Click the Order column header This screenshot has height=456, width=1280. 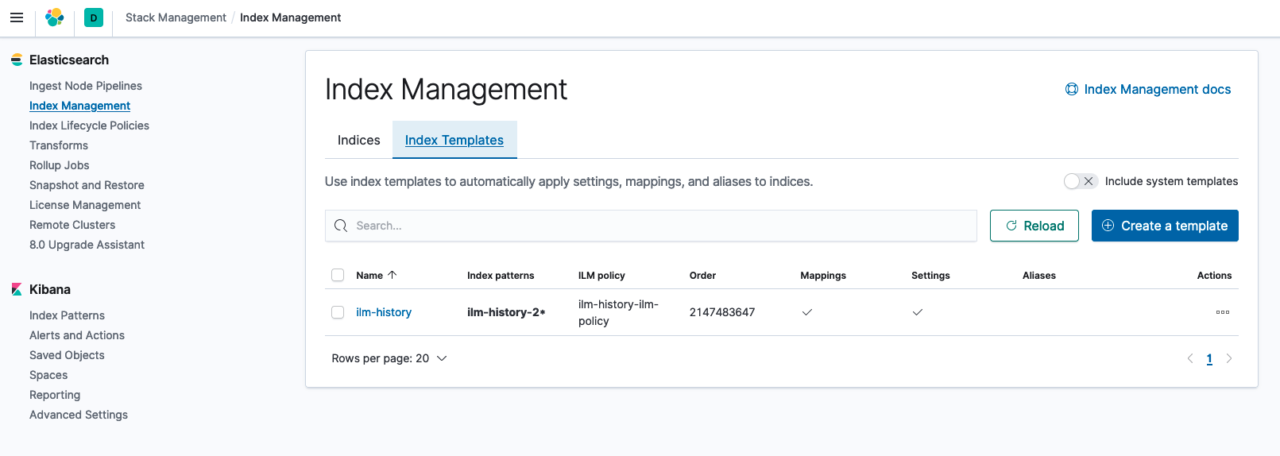pyautogui.click(x=703, y=275)
